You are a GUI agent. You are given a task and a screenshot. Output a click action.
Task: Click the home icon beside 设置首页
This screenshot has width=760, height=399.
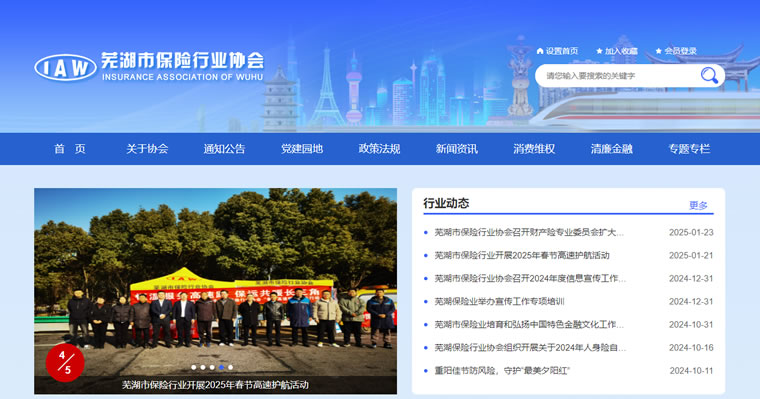tap(540, 51)
